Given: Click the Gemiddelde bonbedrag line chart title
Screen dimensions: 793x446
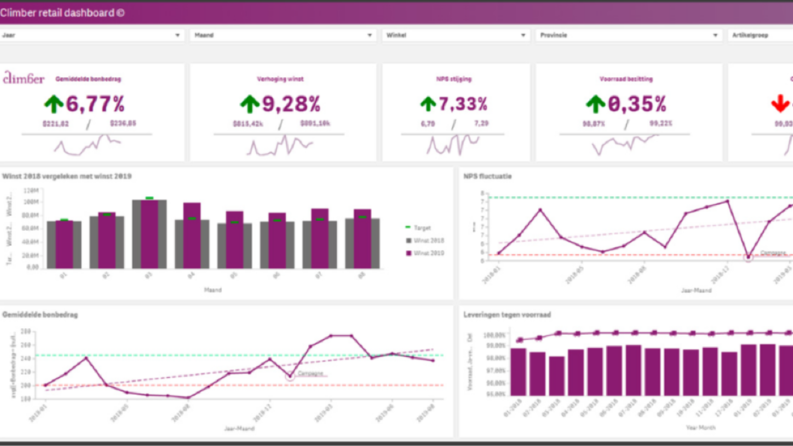Looking at the screenshot, I should [x=40, y=315].
